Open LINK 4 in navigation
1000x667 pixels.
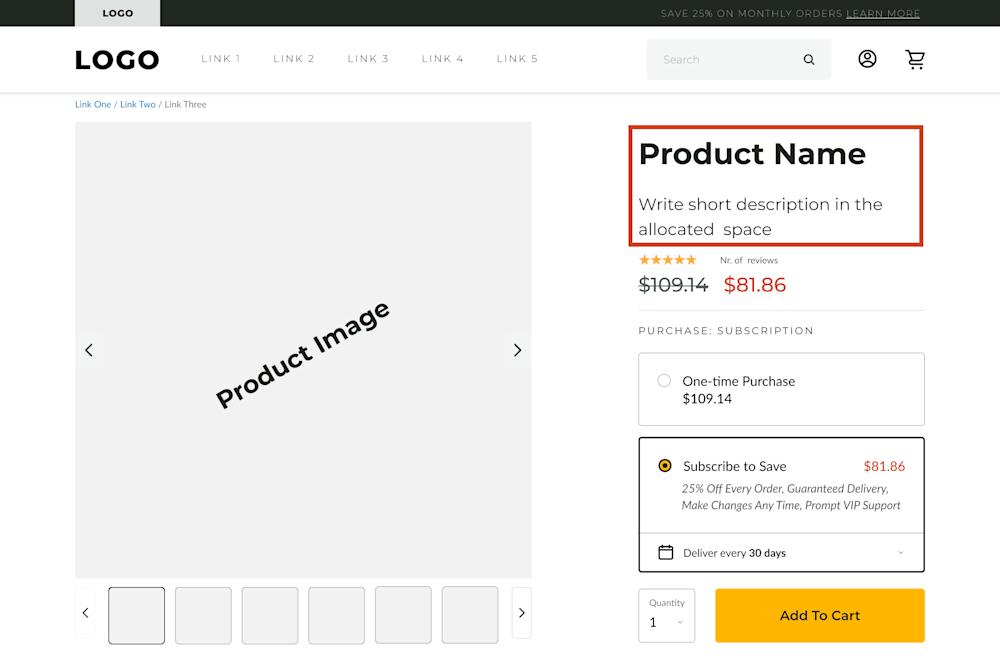(x=443, y=59)
